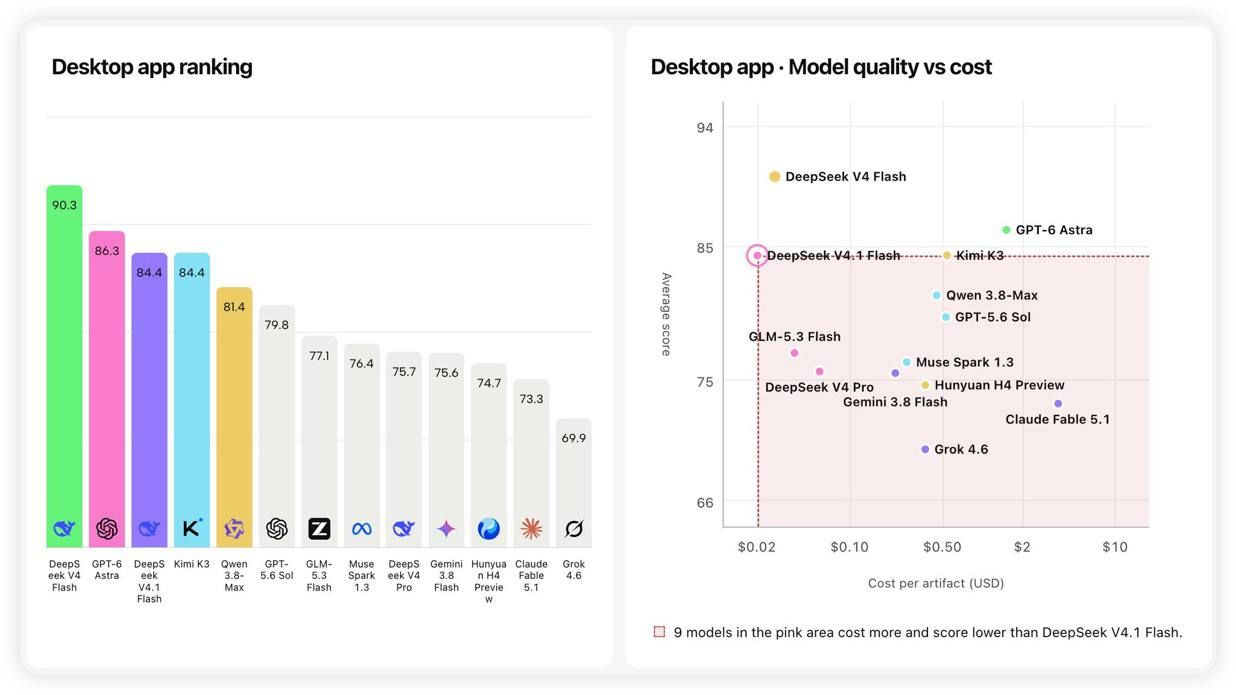Click the 'Desktop app ranking' title
Screen dimensions: 1236x695
click(152, 67)
